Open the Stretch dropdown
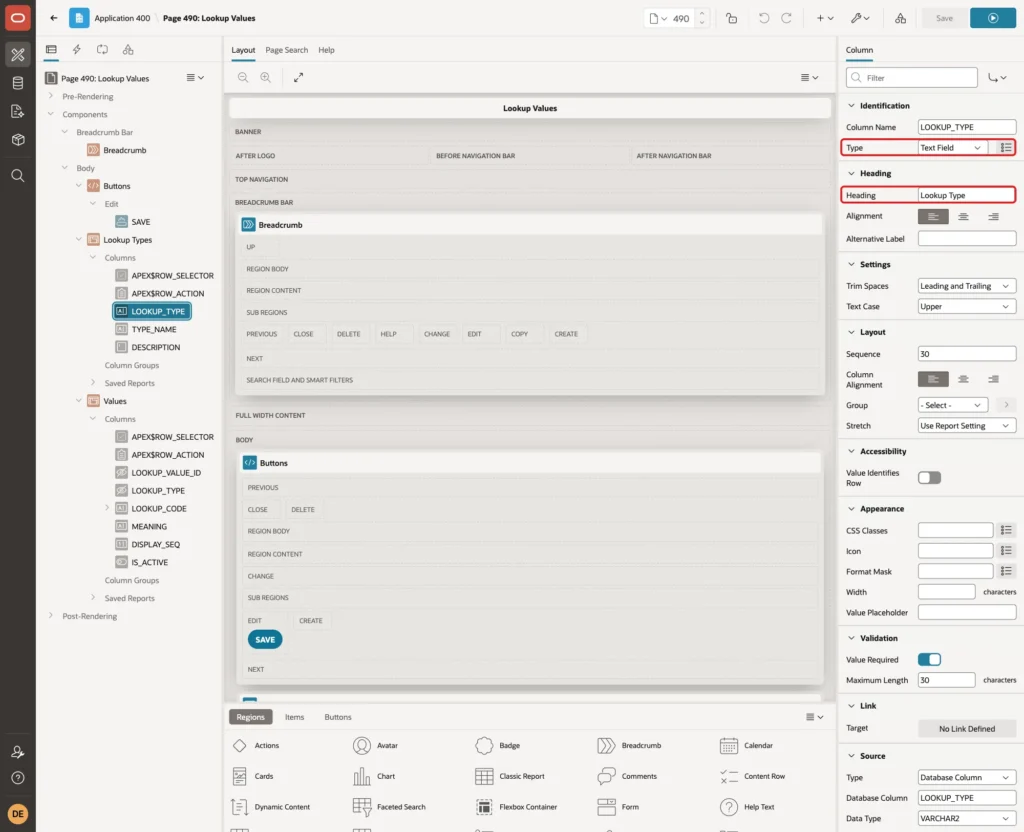Viewport: 1024px width, 832px height. (x=967, y=426)
